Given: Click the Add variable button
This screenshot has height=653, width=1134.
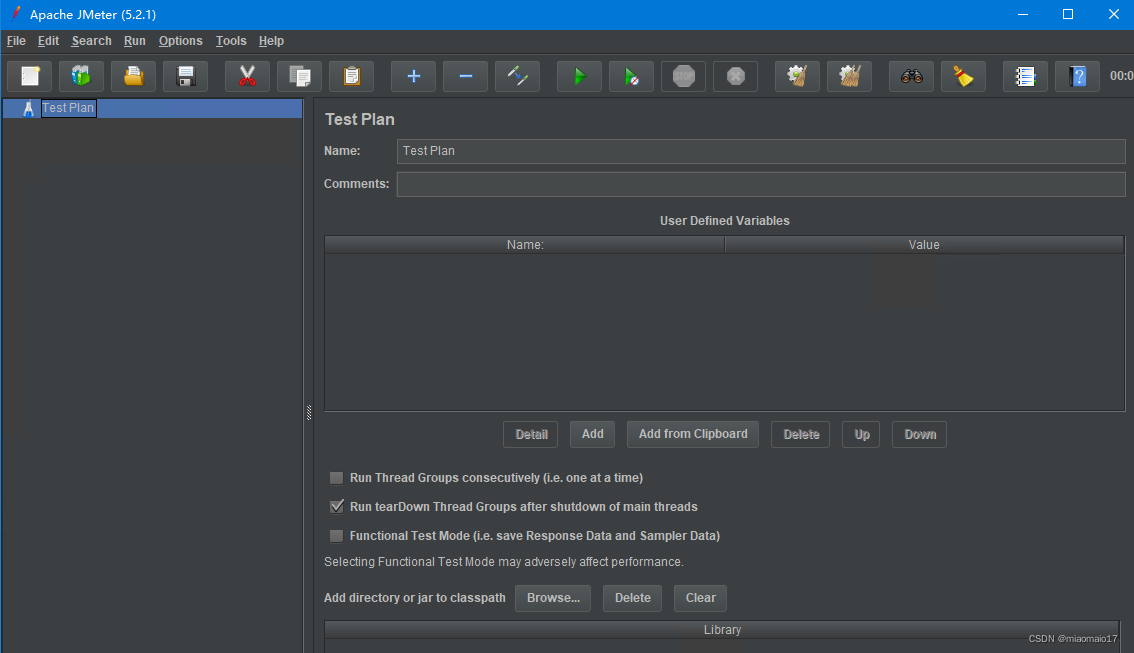Looking at the screenshot, I should coord(592,435).
